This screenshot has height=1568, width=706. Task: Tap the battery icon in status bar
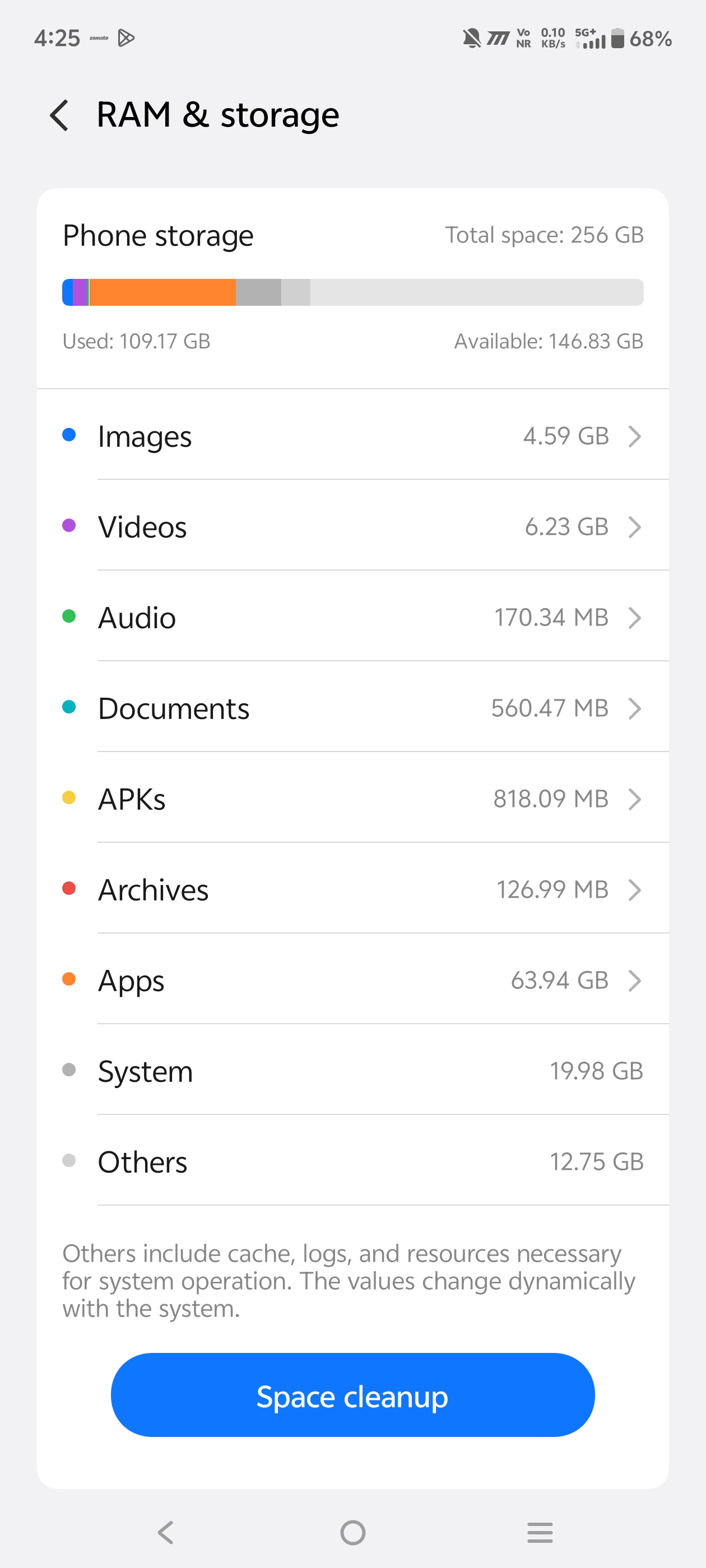click(617, 38)
